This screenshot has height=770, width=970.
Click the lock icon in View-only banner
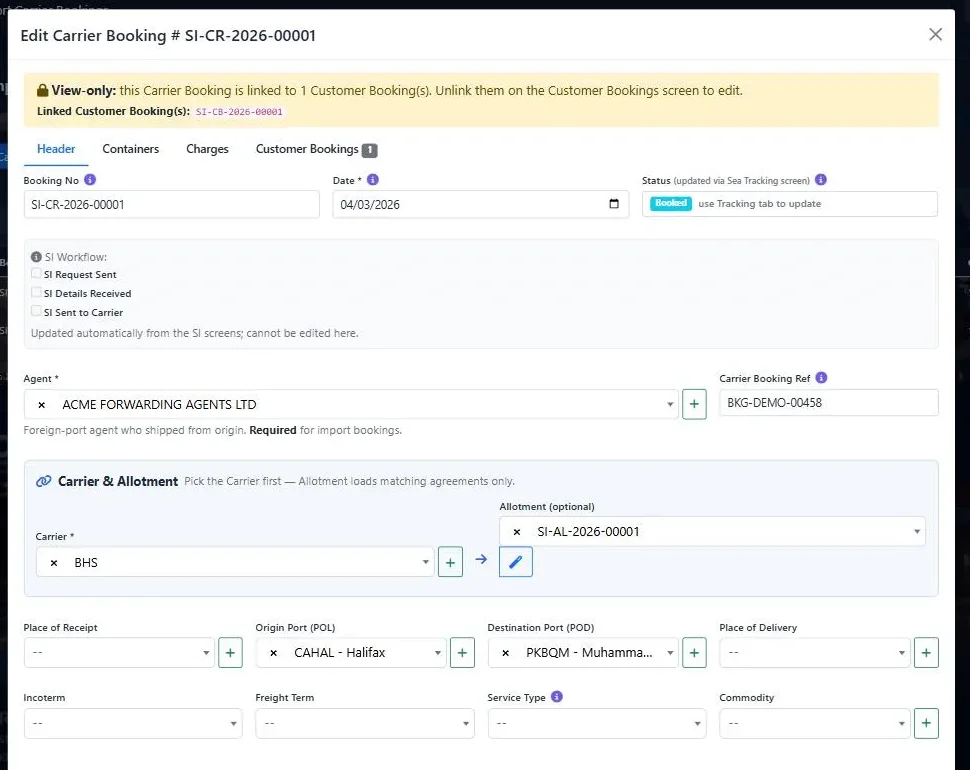[43, 90]
